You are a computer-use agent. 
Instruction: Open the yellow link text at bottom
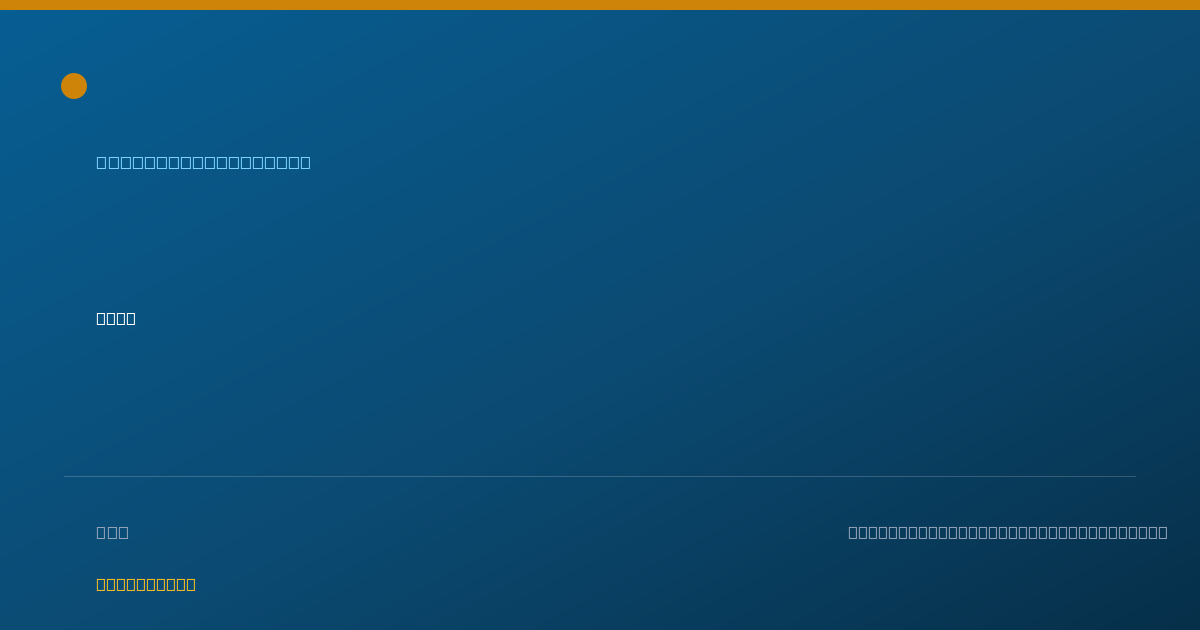click(146, 584)
